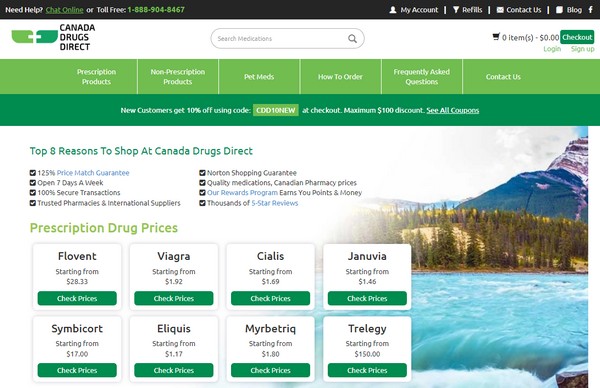
Task: Open Frequently Asked Questions
Action: tap(422, 77)
